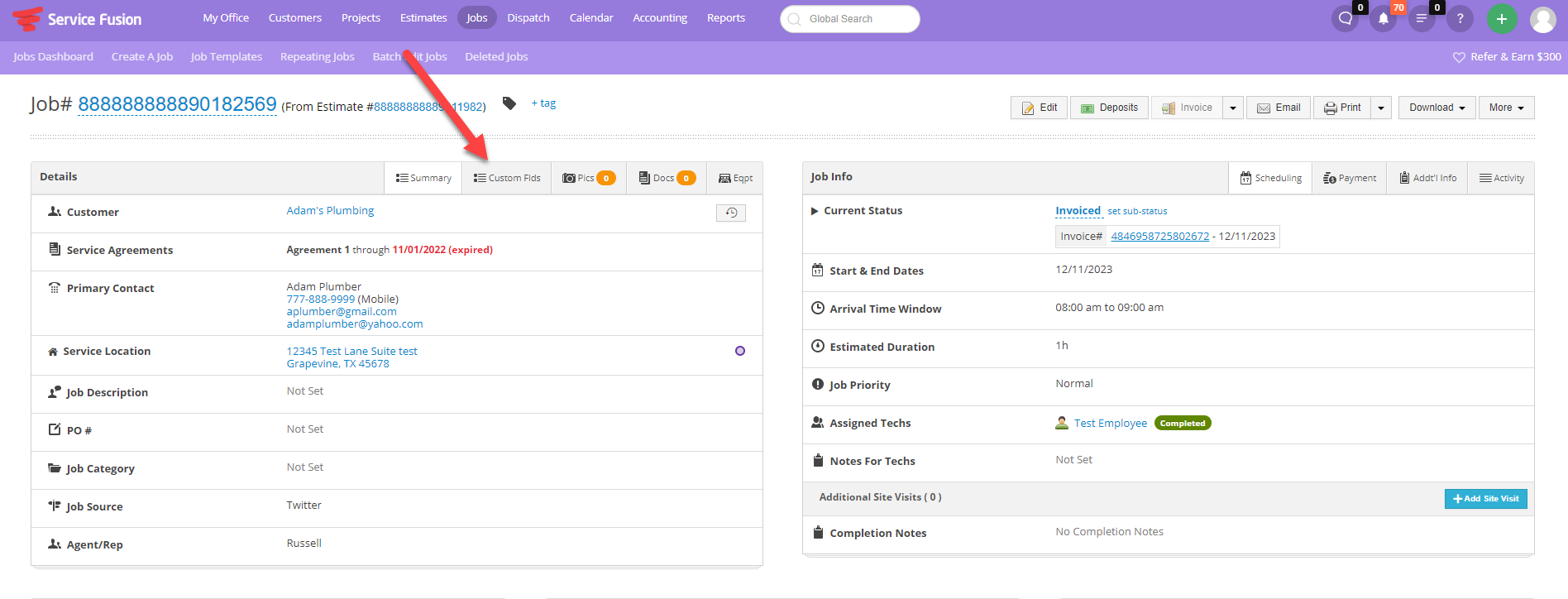Open the Dispatch menu
Image resolution: width=1568 pixels, height=599 pixels.
pyautogui.click(x=528, y=18)
